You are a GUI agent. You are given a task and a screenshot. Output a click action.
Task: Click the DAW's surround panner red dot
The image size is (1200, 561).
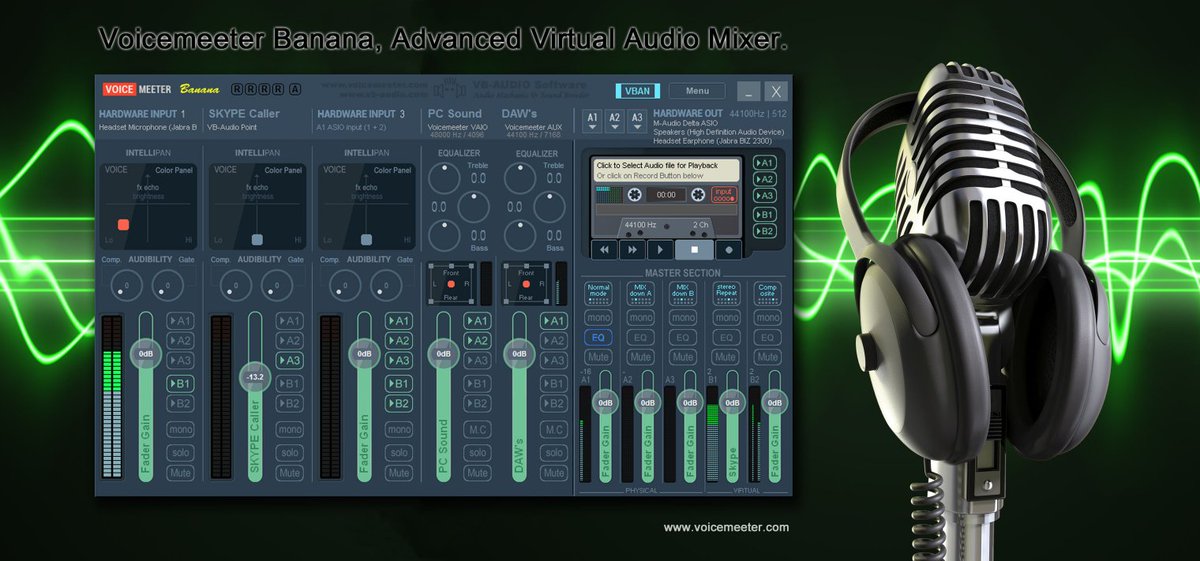point(527,285)
